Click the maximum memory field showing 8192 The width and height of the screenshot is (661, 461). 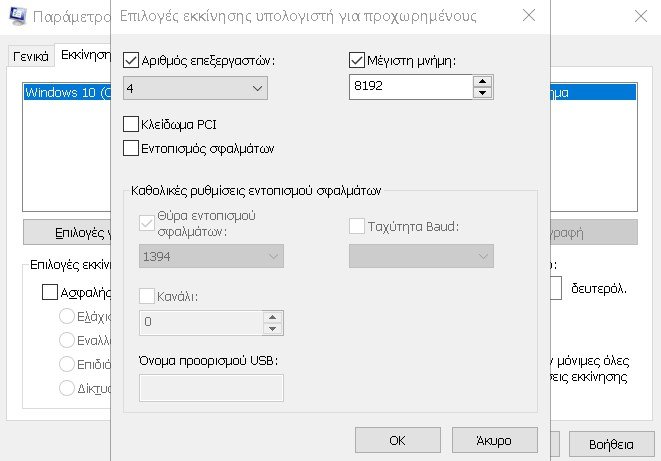(x=409, y=88)
